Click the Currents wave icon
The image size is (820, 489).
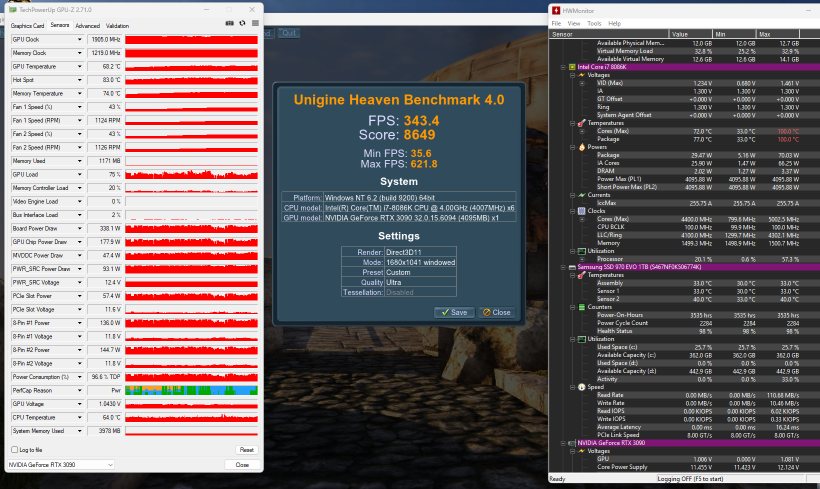(x=582, y=195)
